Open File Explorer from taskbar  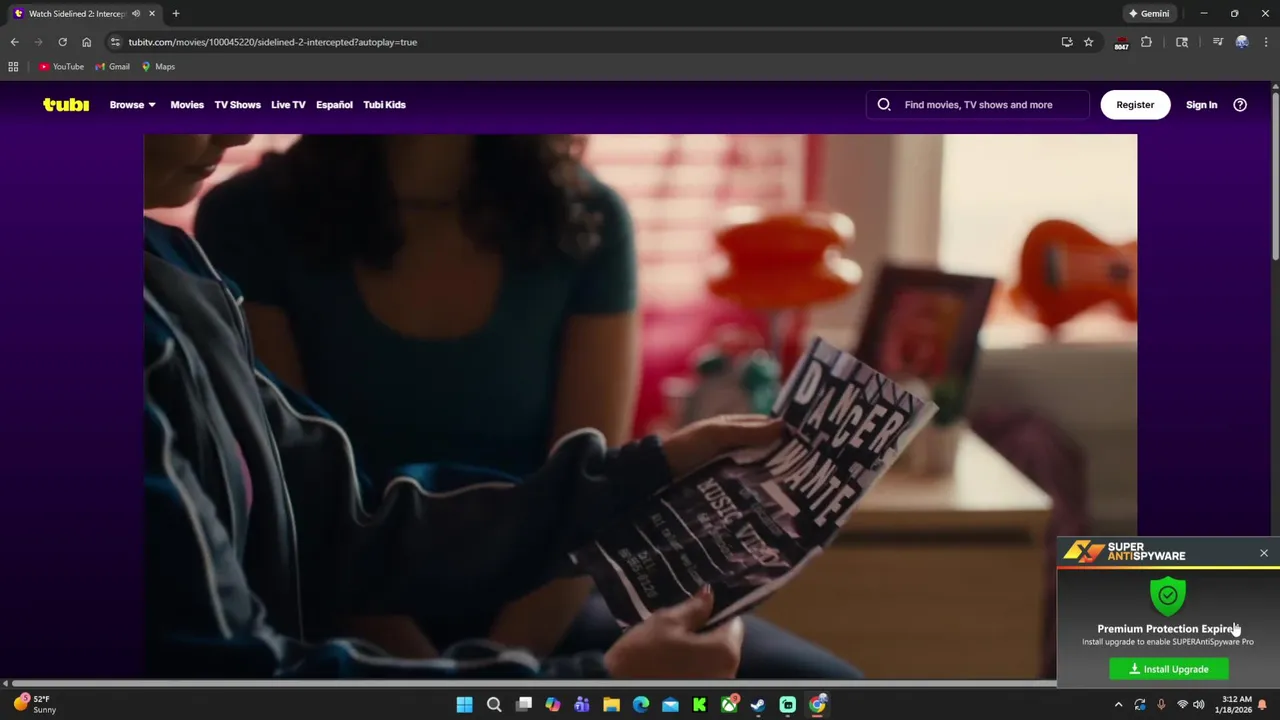coord(611,705)
